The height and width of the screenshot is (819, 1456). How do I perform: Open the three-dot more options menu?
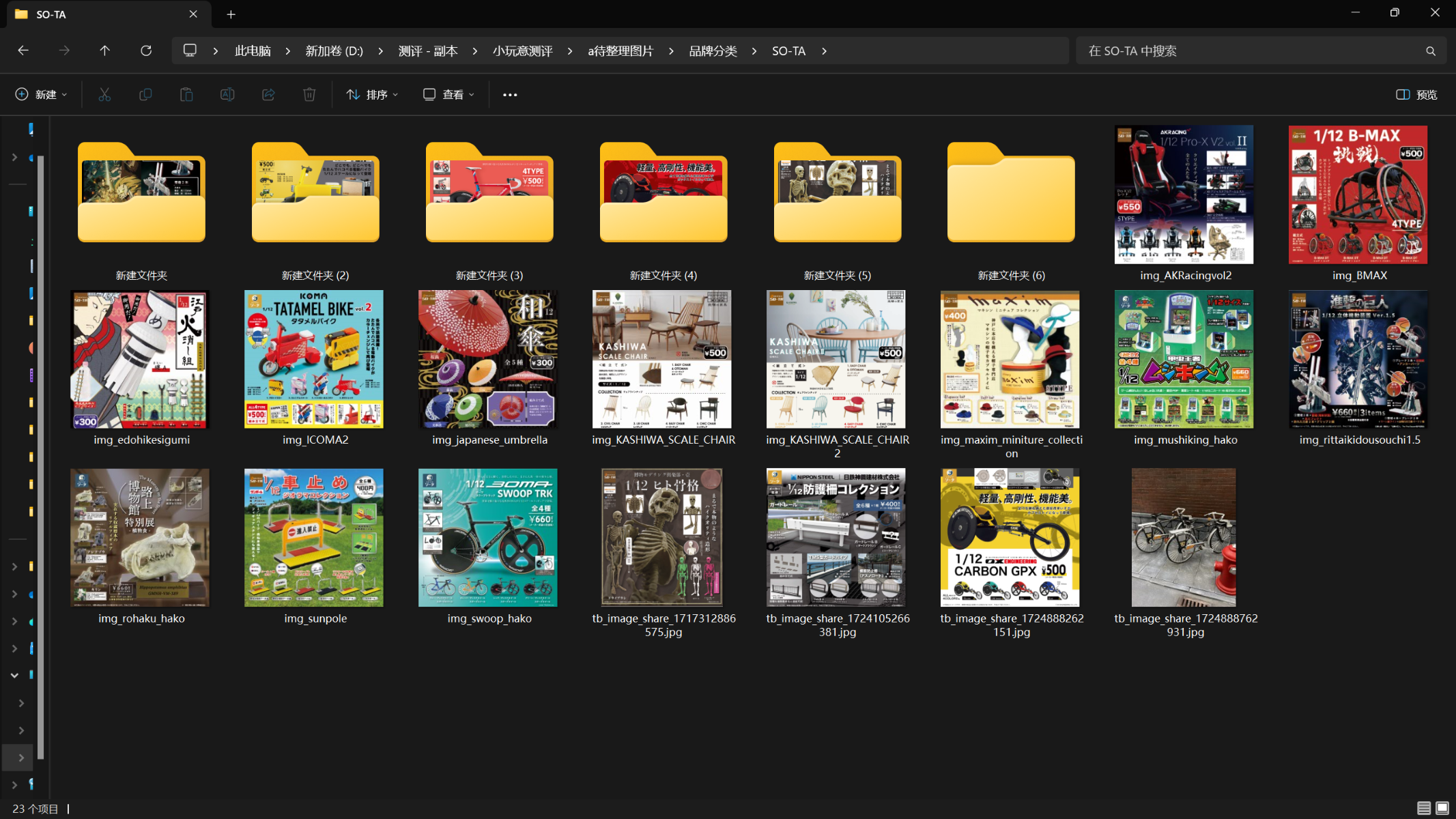click(x=510, y=95)
